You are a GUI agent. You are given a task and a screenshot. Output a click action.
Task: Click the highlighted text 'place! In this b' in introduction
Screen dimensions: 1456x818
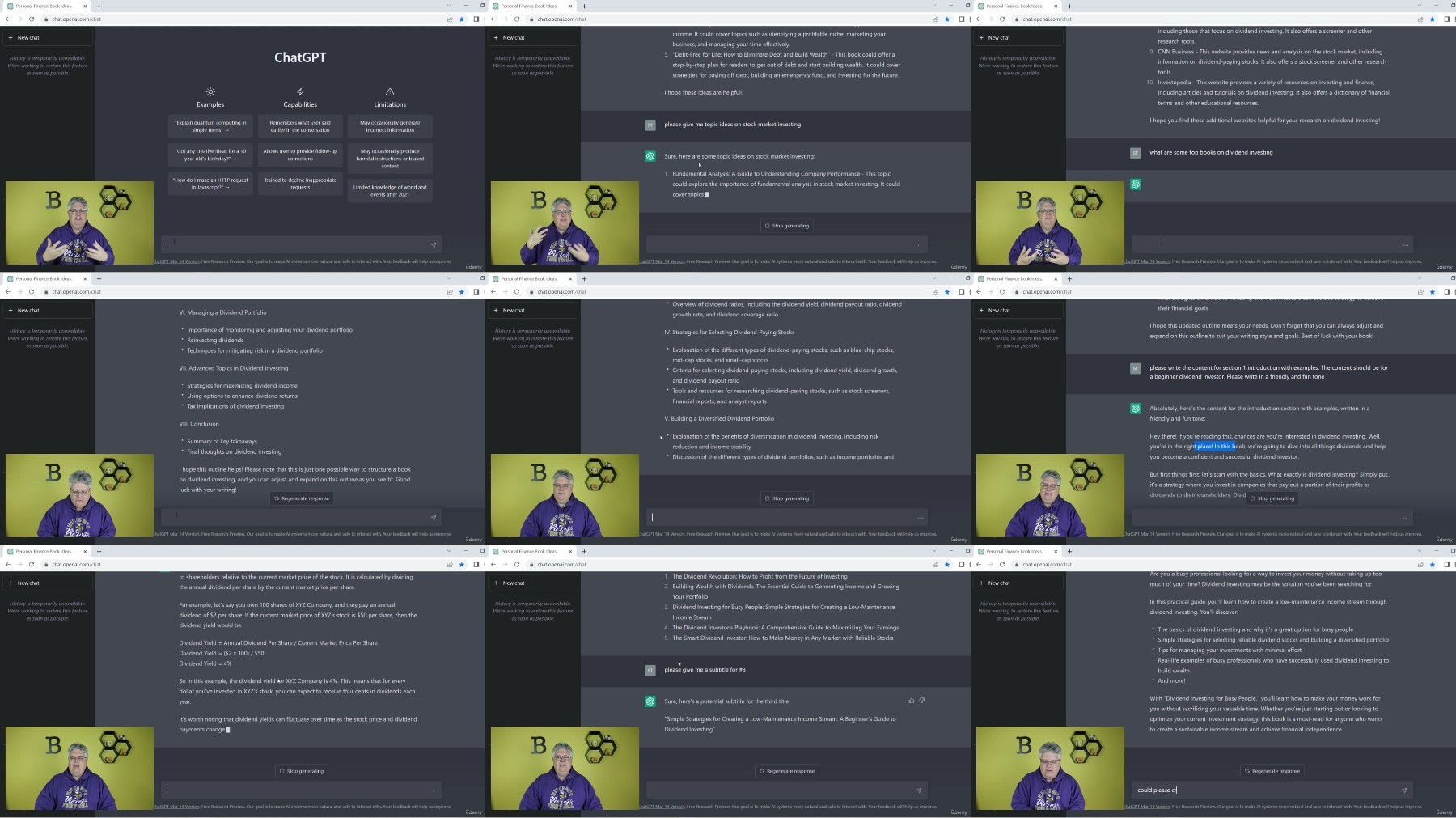(1215, 447)
